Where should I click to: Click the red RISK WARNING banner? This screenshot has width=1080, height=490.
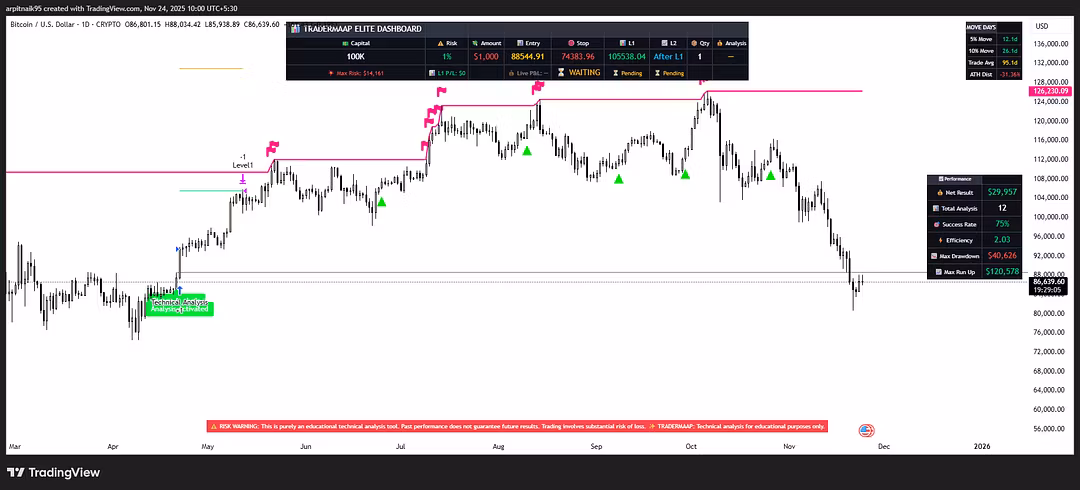516,426
